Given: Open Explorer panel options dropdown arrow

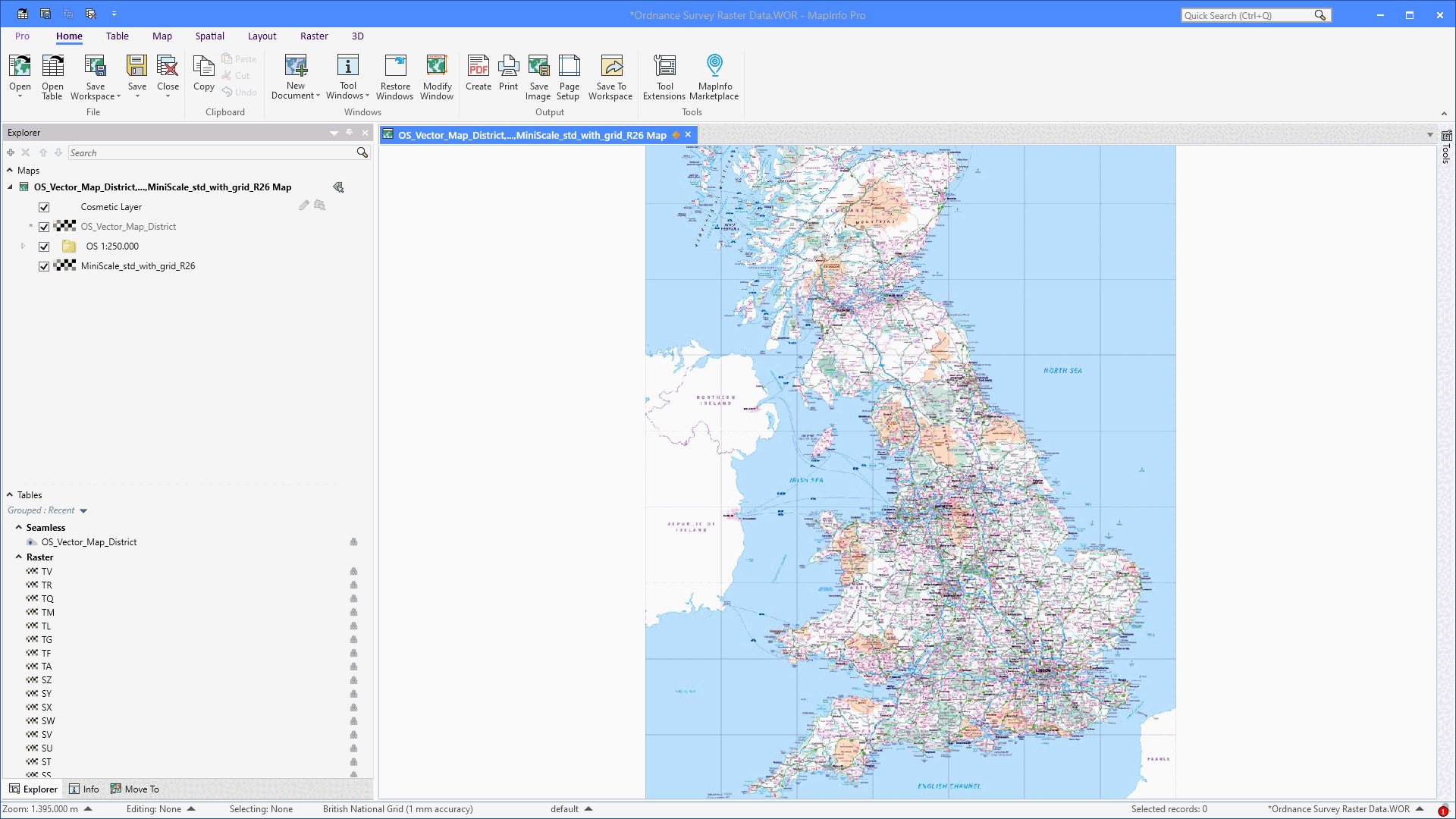Looking at the screenshot, I should point(334,133).
